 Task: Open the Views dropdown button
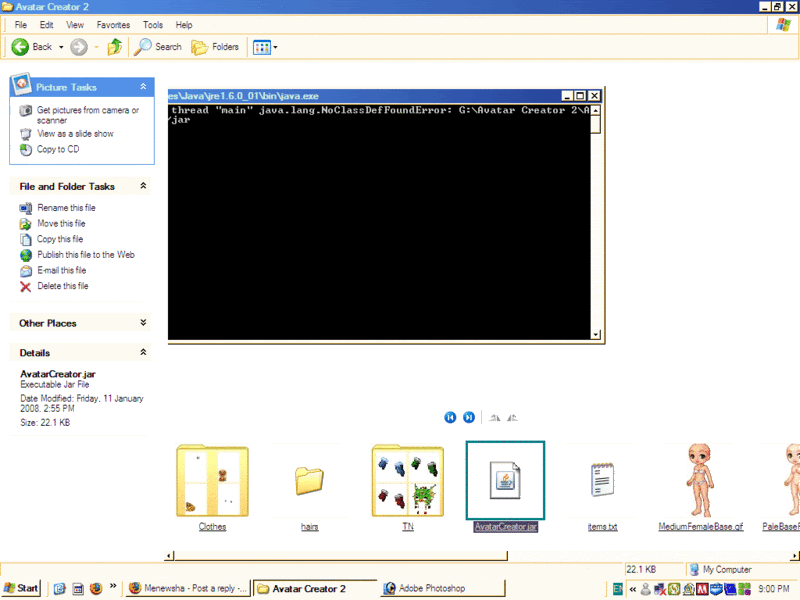pos(265,47)
